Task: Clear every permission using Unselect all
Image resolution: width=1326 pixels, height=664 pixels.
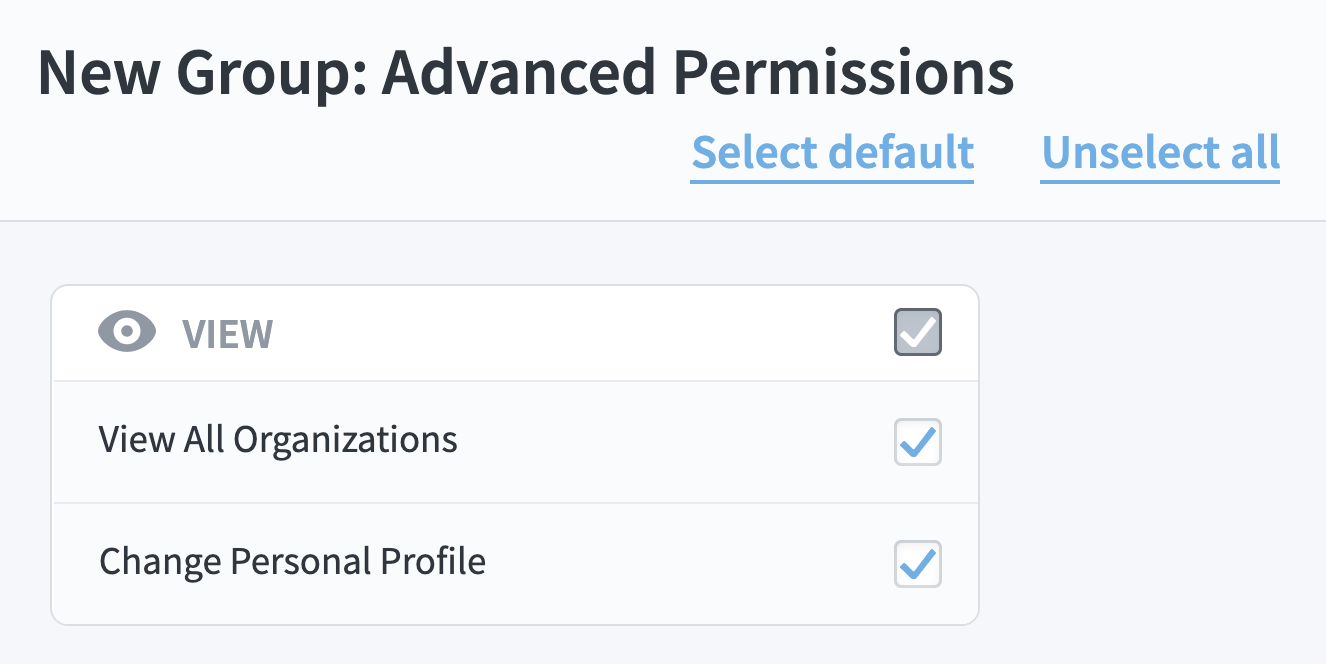Action: pos(1160,153)
